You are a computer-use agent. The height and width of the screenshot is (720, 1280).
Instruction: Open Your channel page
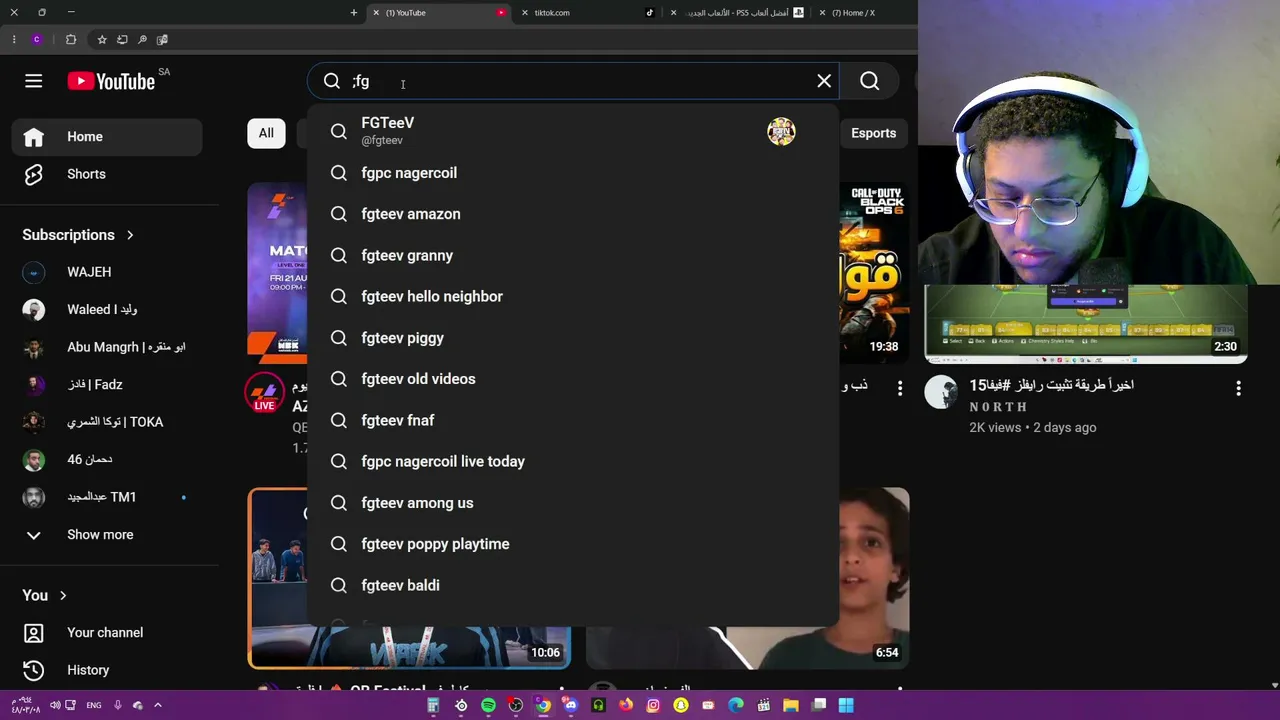(x=107, y=633)
